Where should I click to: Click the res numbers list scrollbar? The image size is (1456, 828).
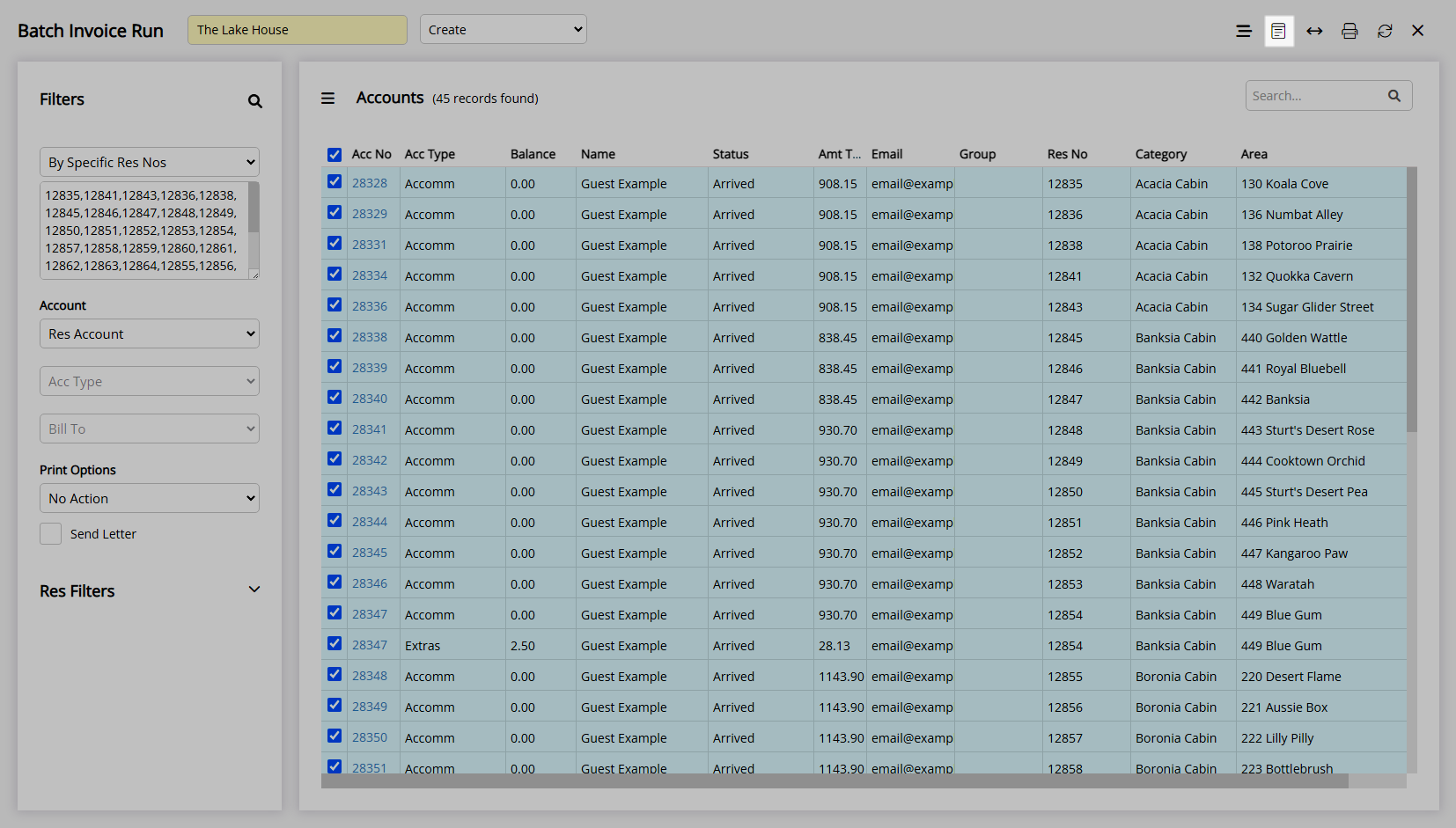254,207
